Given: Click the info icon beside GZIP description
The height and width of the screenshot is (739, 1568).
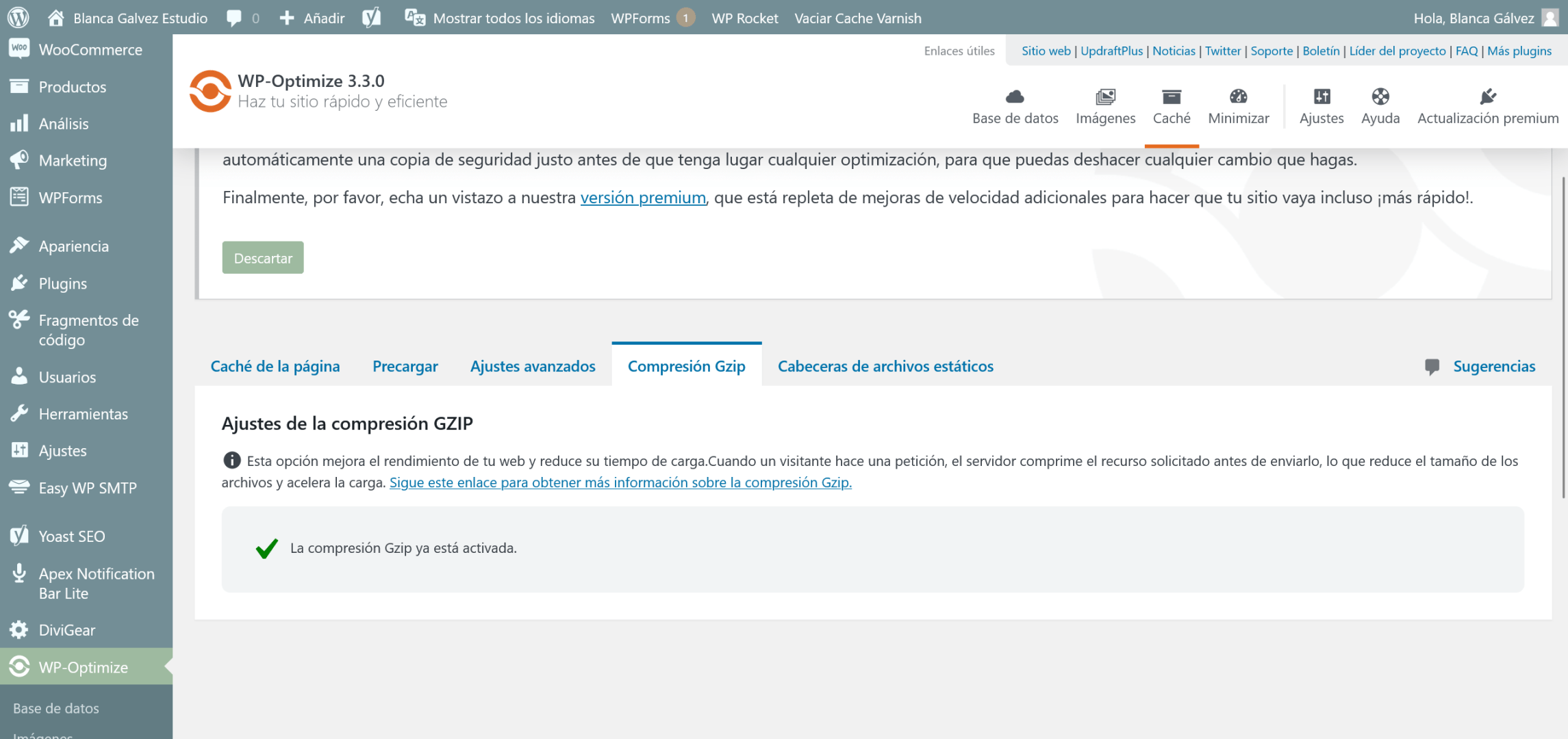Looking at the screenshot, I should coord(232,461).
